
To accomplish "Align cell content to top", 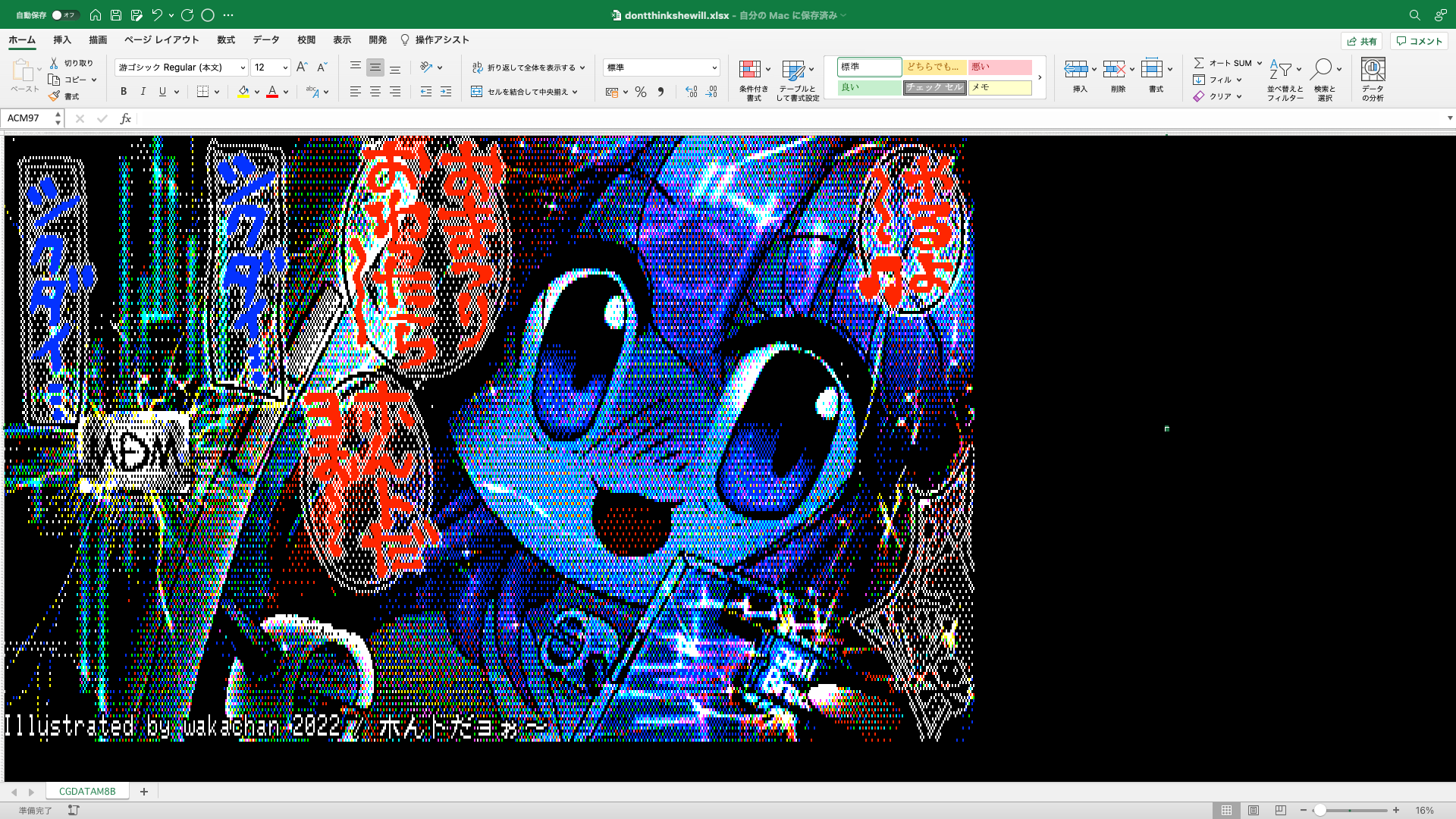I will pyautogui.click(x=355, y=67).
